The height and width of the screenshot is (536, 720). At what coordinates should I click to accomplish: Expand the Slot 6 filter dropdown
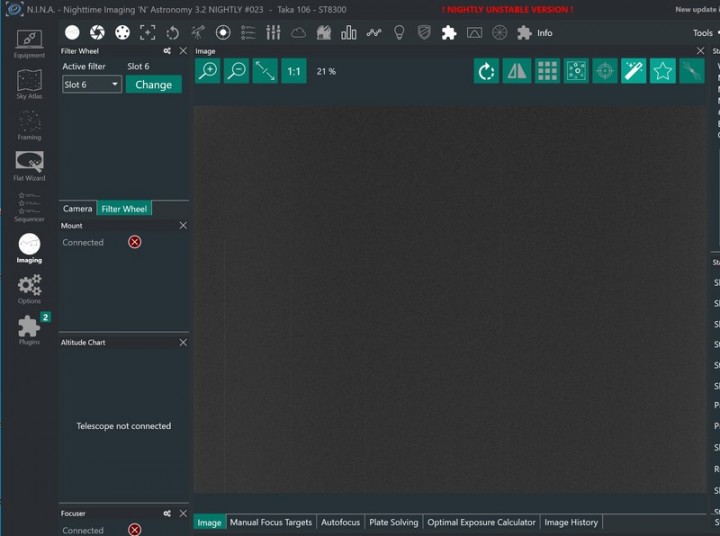91,85
